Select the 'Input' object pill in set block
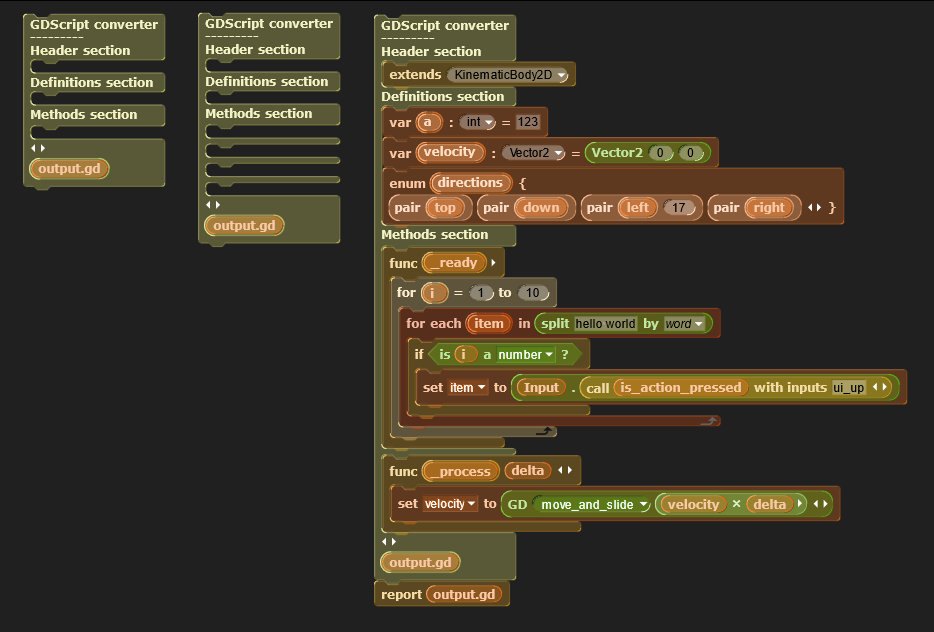The width and height of the screenshot is (934, 632). click(x=541, y=388)
